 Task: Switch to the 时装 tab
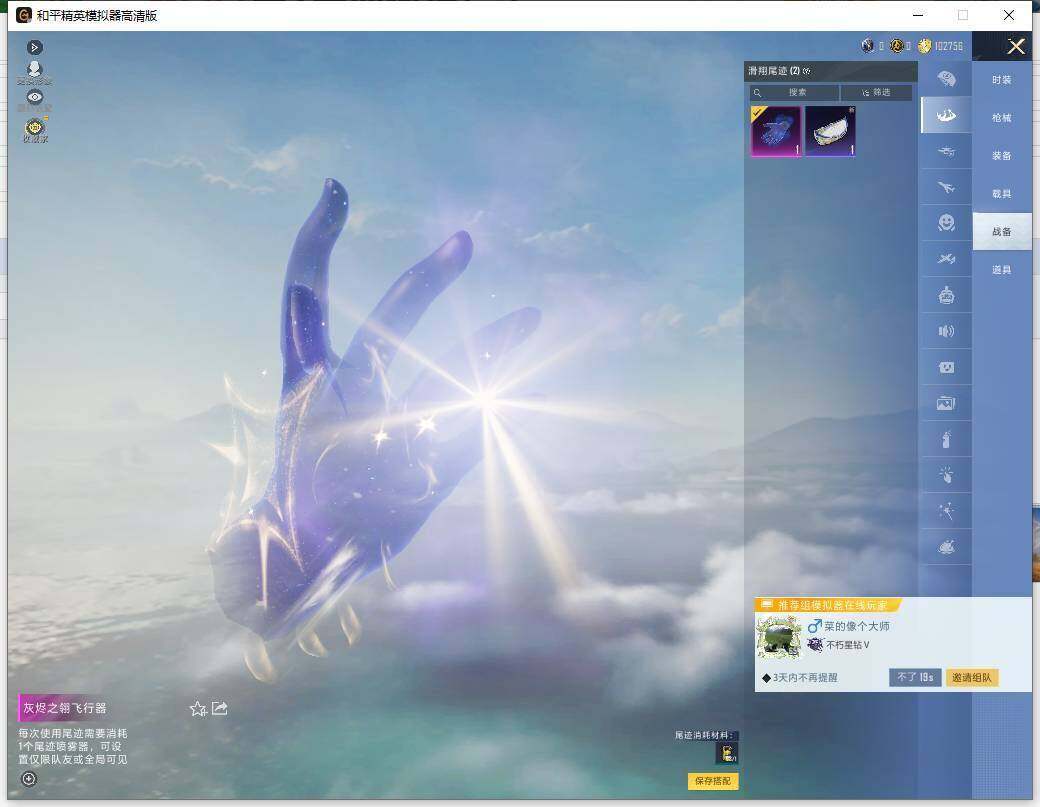1002,80
